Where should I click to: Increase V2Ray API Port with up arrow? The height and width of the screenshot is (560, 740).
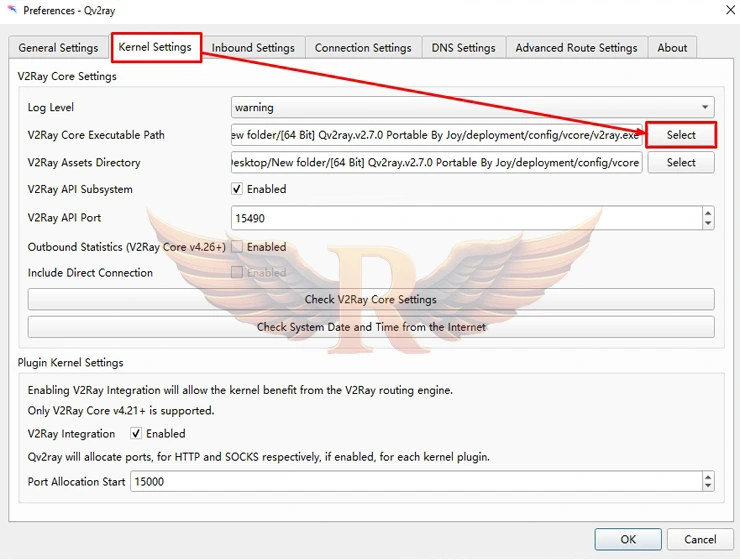pos(708,212)
